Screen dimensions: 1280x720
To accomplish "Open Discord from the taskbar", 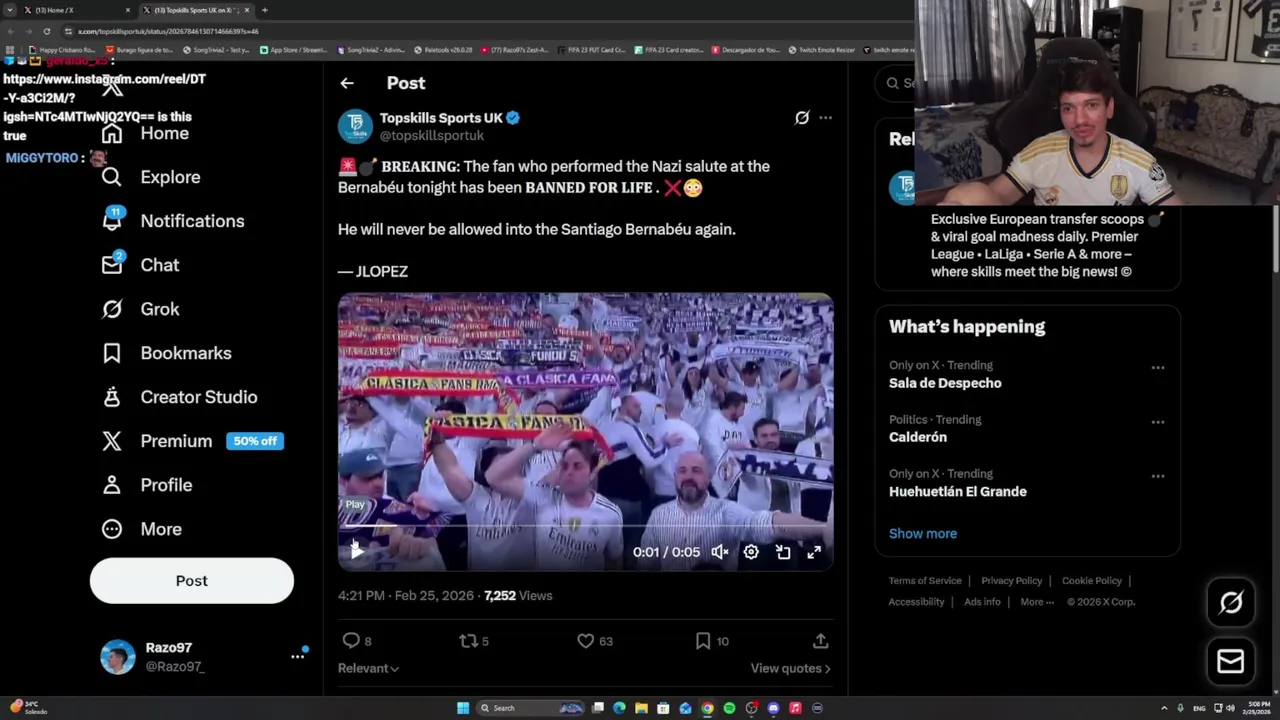I will 773,708.
